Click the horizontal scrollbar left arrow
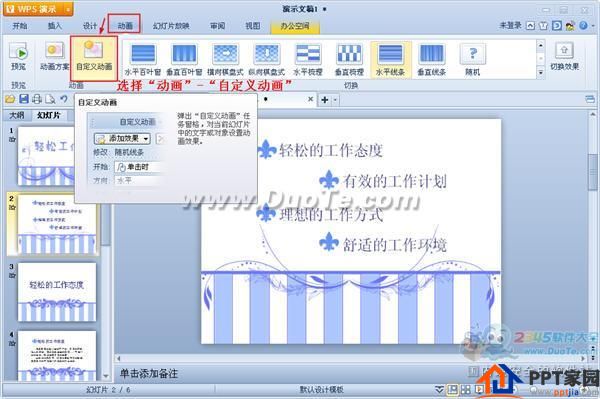This screenshot has height=399, width=600. 119,359
